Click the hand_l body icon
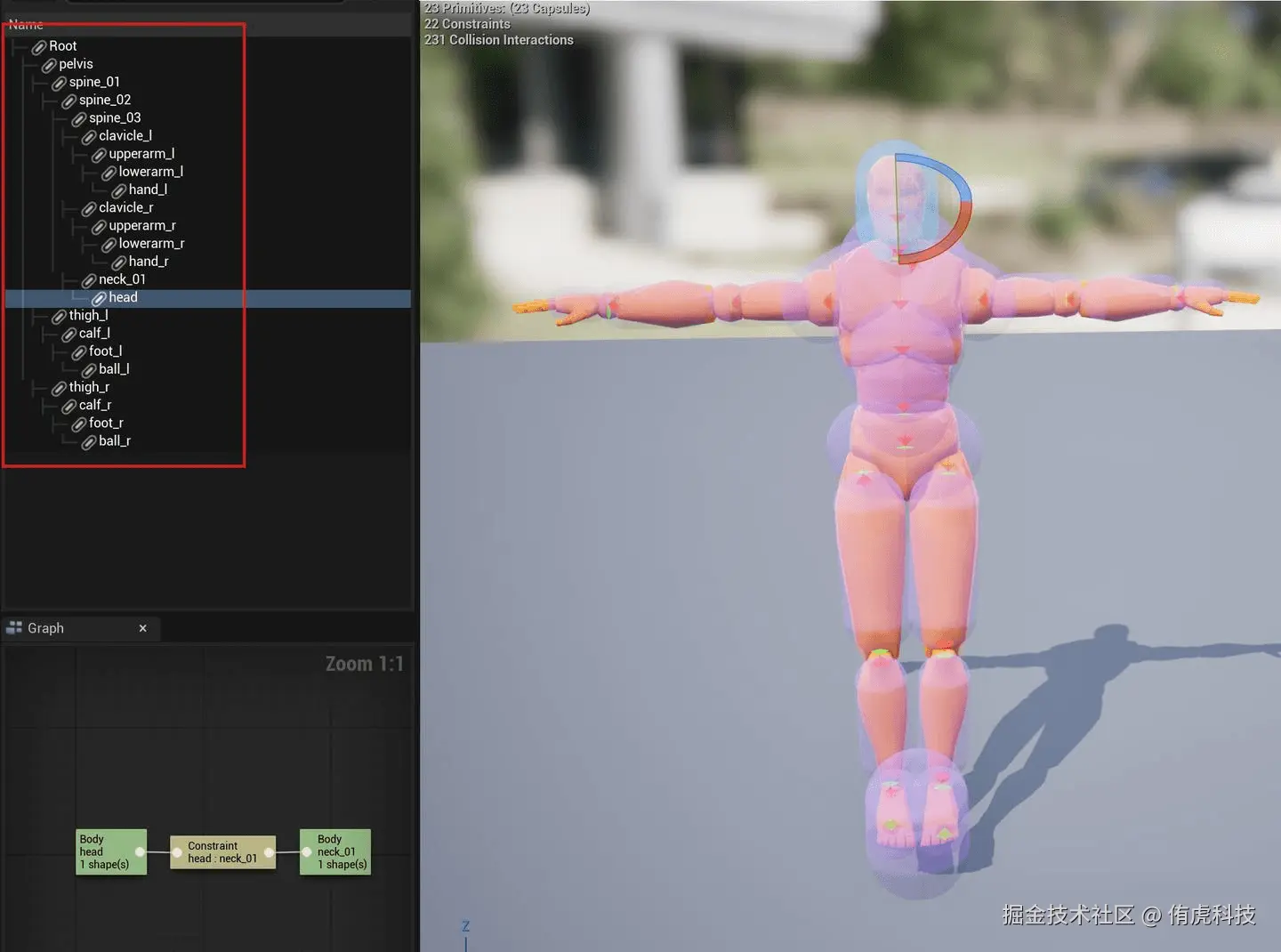 tap(119, 190)
